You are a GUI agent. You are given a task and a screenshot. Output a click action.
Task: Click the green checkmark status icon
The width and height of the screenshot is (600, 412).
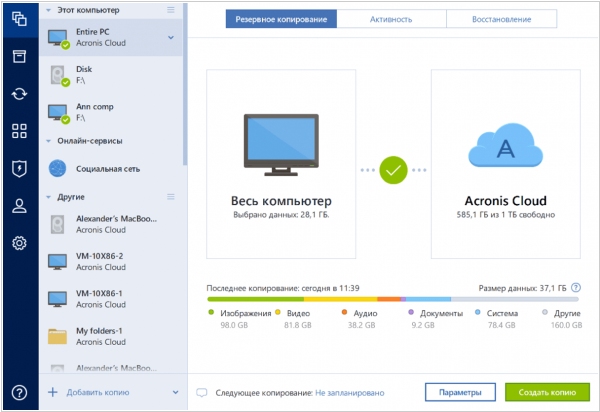tap(393, 170)
